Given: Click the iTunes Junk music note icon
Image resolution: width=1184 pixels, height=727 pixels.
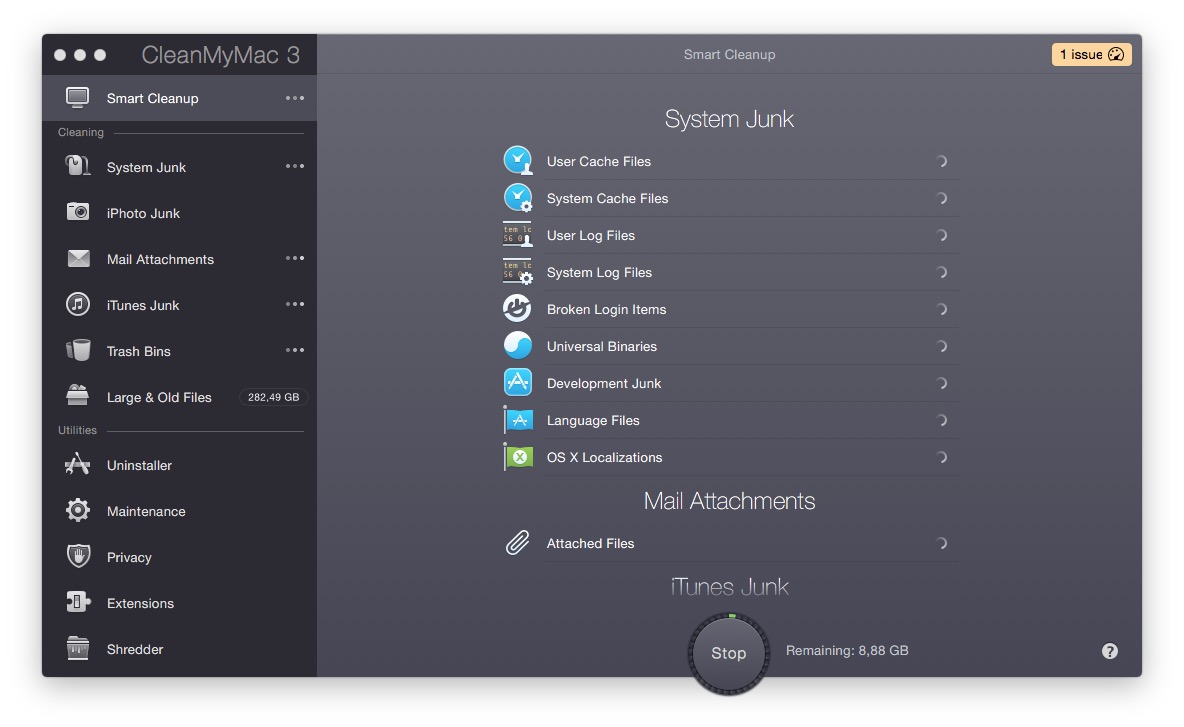Looking at the screenshot, I should coord(77,305).
